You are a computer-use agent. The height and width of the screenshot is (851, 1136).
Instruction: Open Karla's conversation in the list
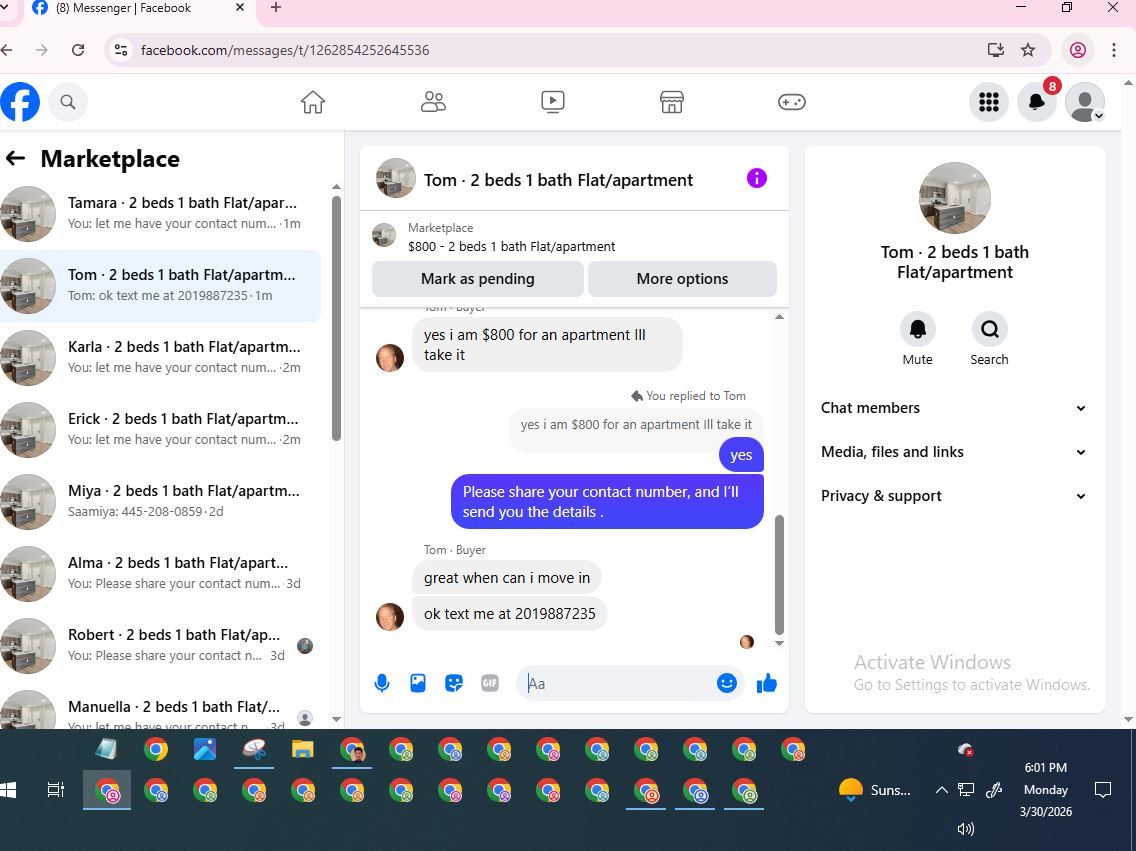click(160, 357)
